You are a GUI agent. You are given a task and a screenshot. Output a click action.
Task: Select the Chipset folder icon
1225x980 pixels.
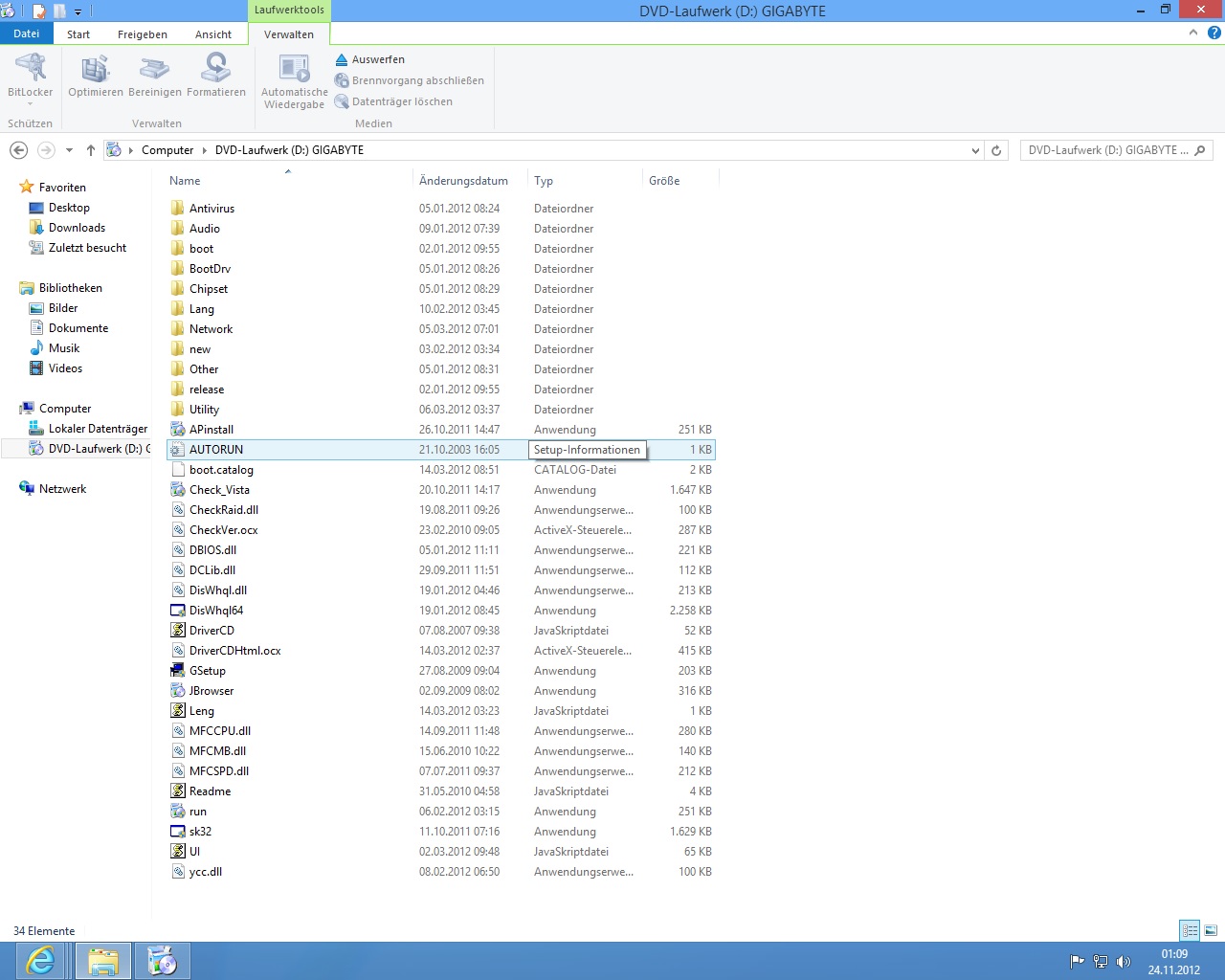pos(178,288)
